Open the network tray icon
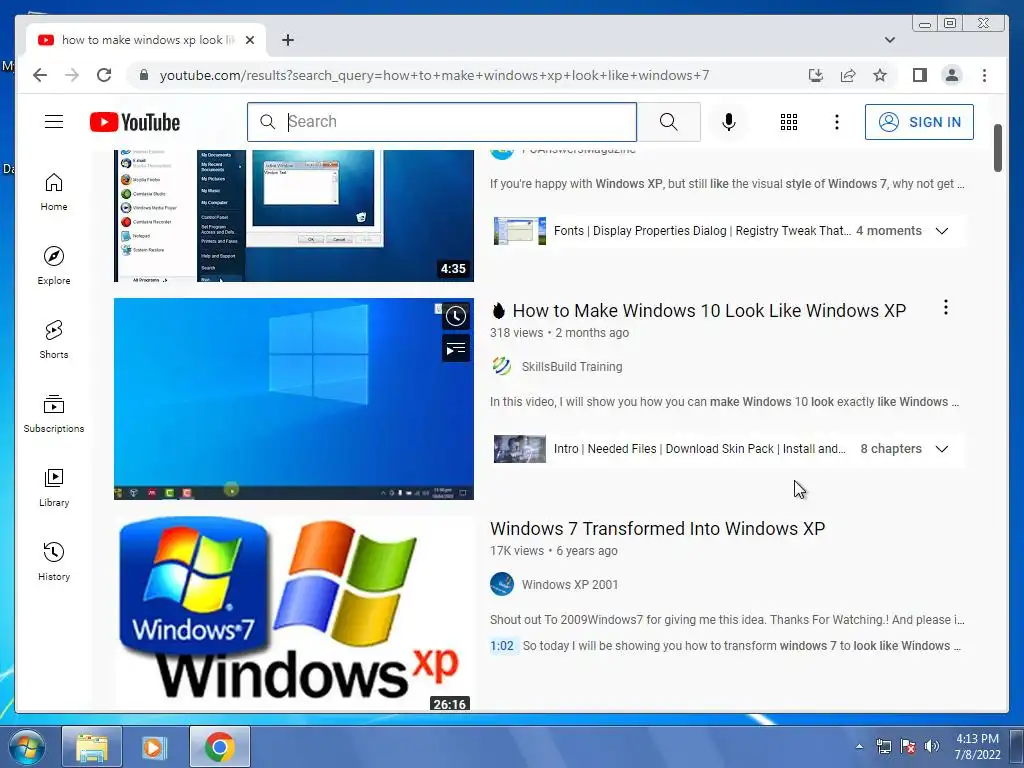Screen dimensions: 1024x768 coord(884,746)
